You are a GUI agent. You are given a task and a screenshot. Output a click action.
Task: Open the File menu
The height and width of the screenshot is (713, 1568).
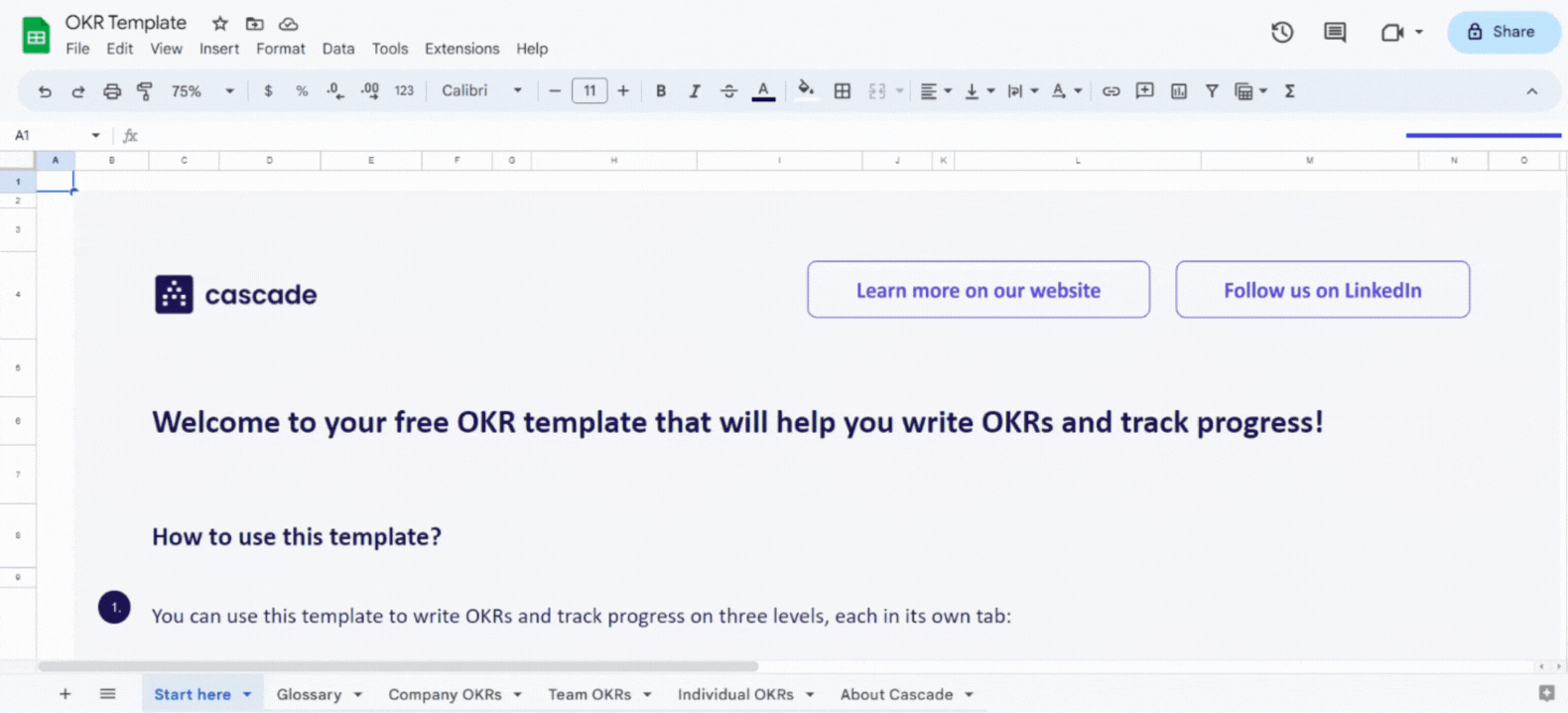[77, 49]
